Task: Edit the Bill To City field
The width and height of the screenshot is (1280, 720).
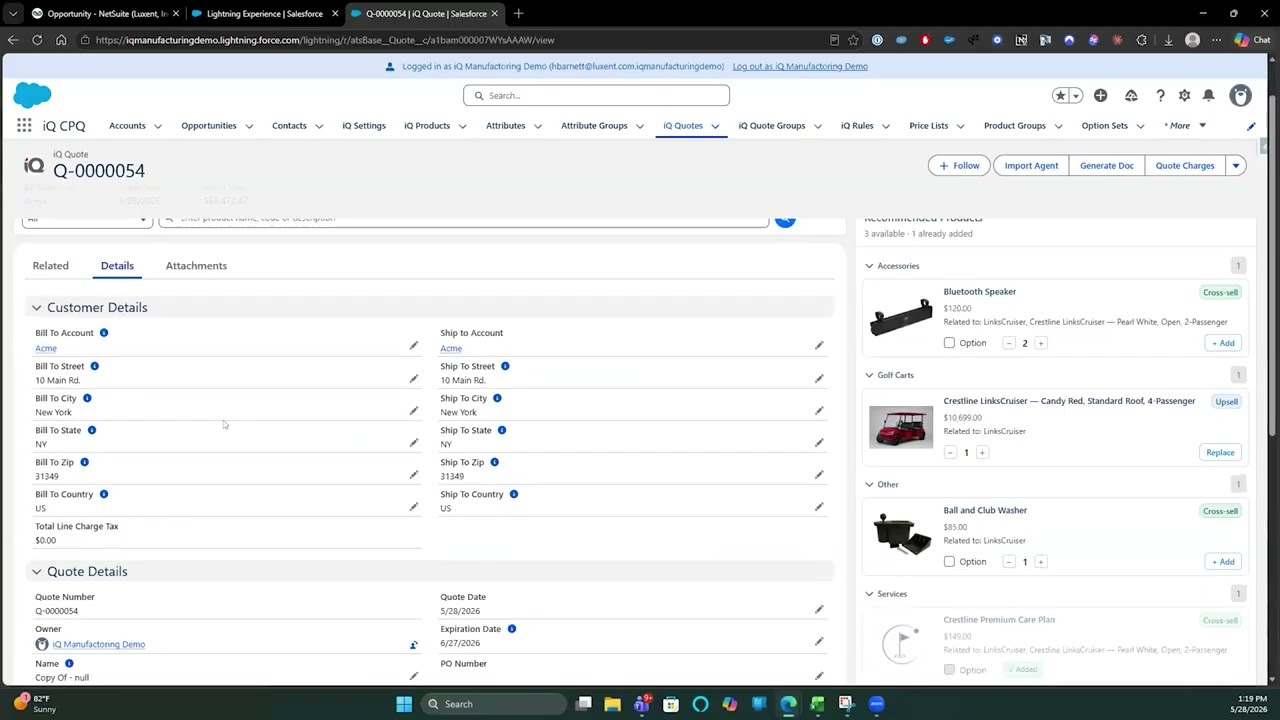Action: (x=414, y=411)
